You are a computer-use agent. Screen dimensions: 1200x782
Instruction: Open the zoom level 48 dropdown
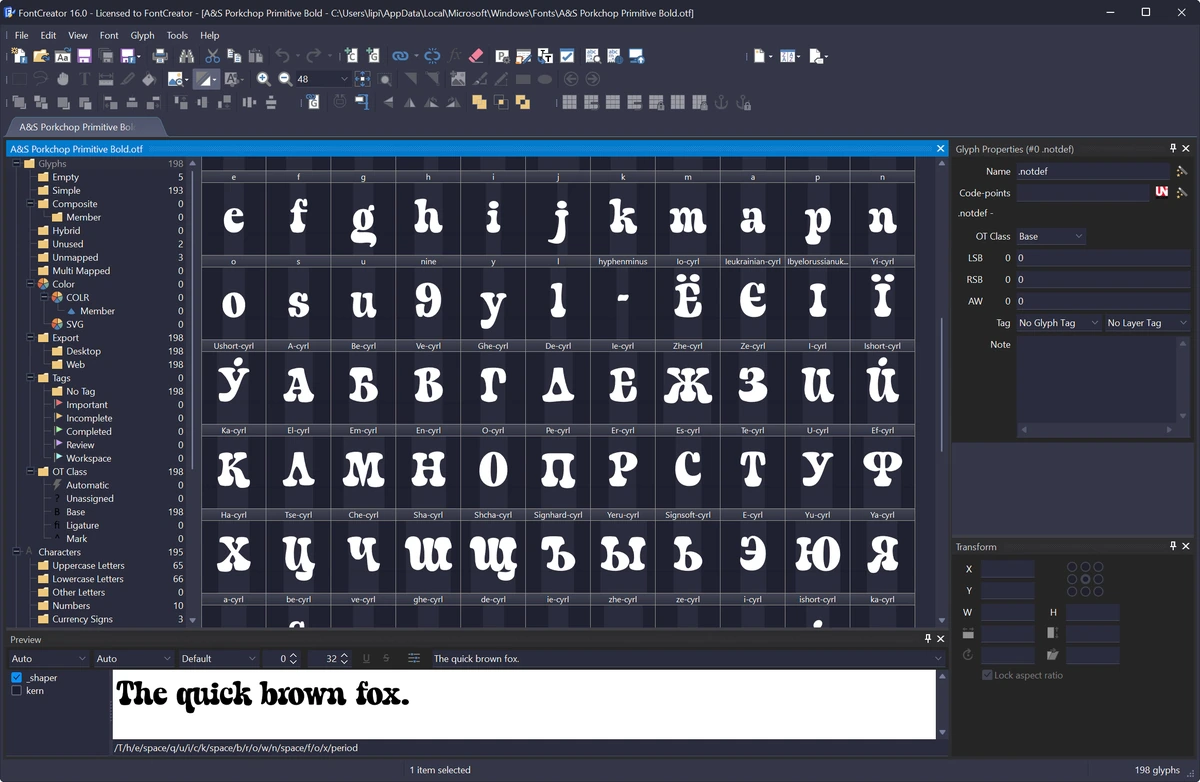(x=344, y=79)
